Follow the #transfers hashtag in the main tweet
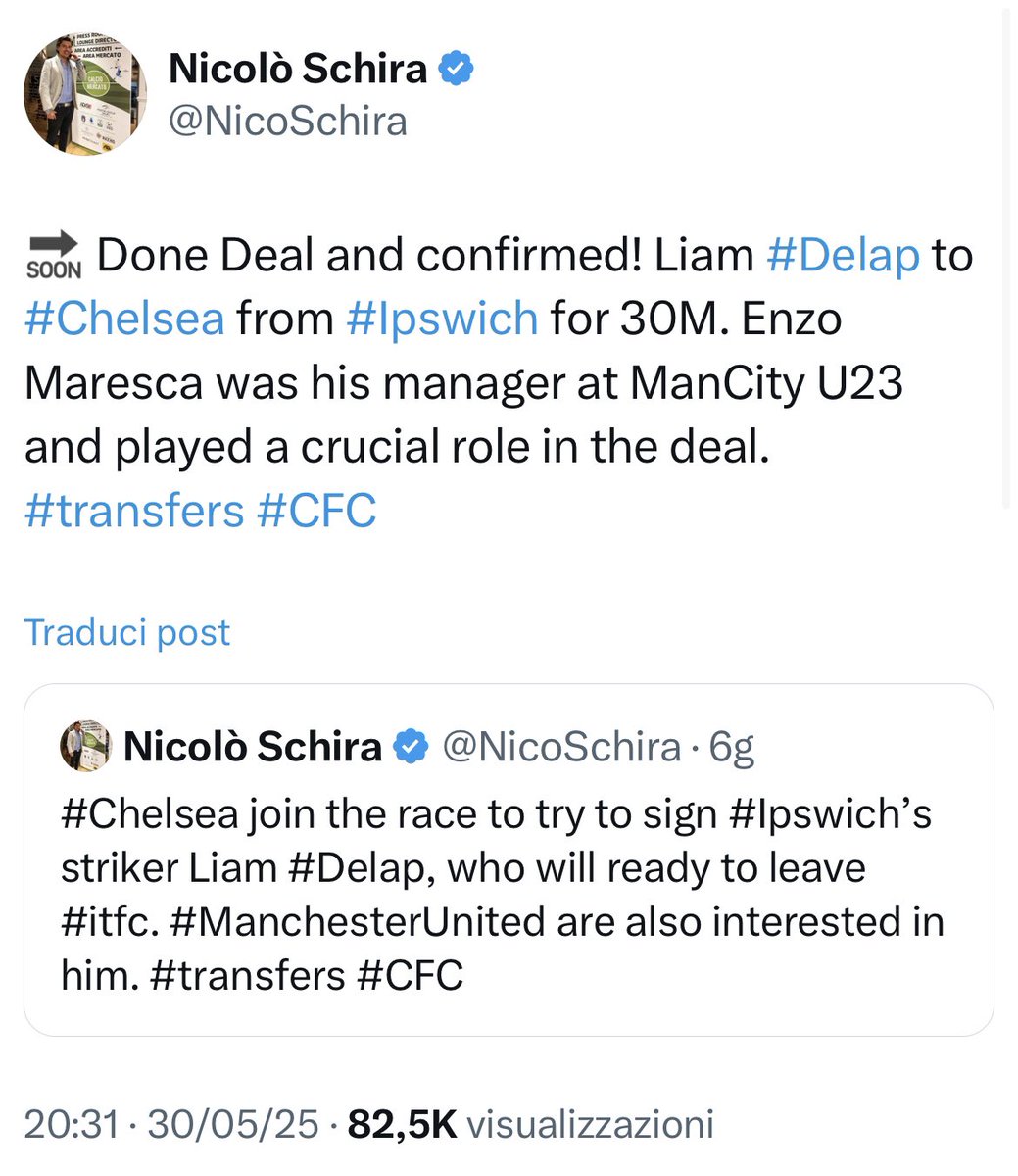1018x1176 pixels. pos(134,511)
